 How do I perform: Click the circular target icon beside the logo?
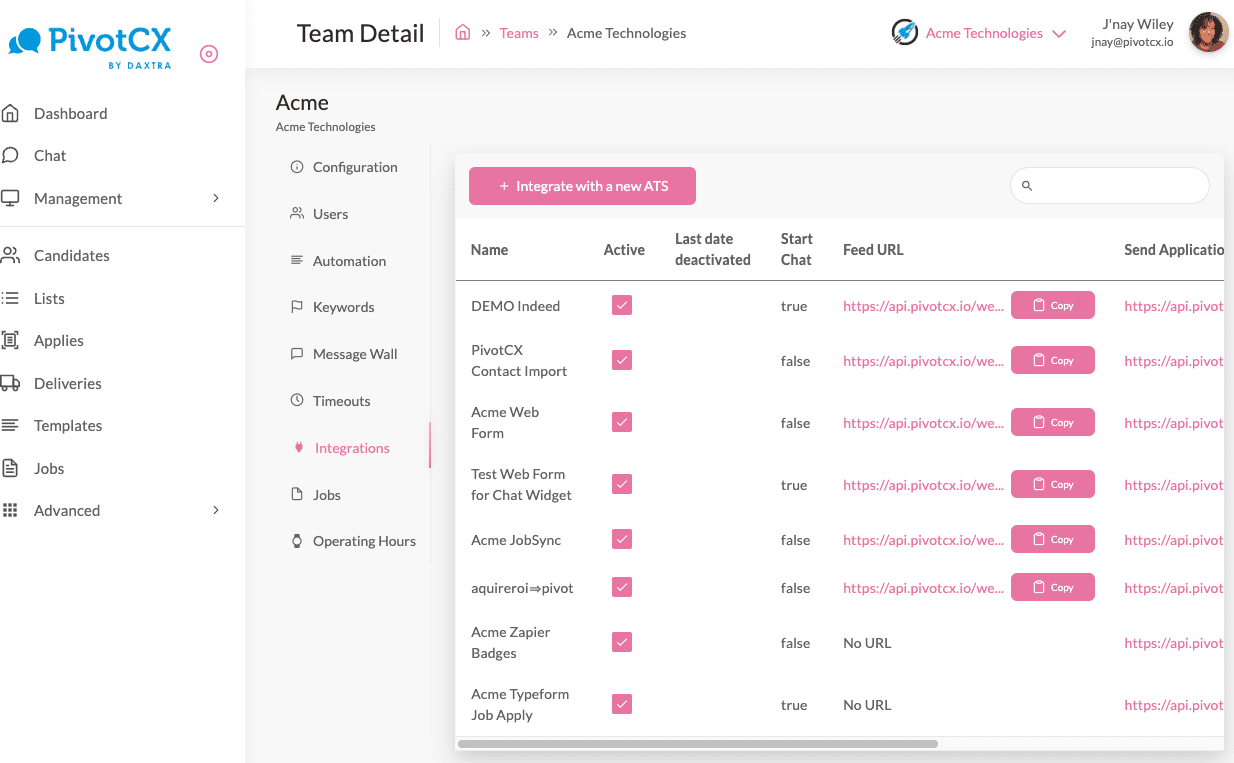[x=209, y=54]
